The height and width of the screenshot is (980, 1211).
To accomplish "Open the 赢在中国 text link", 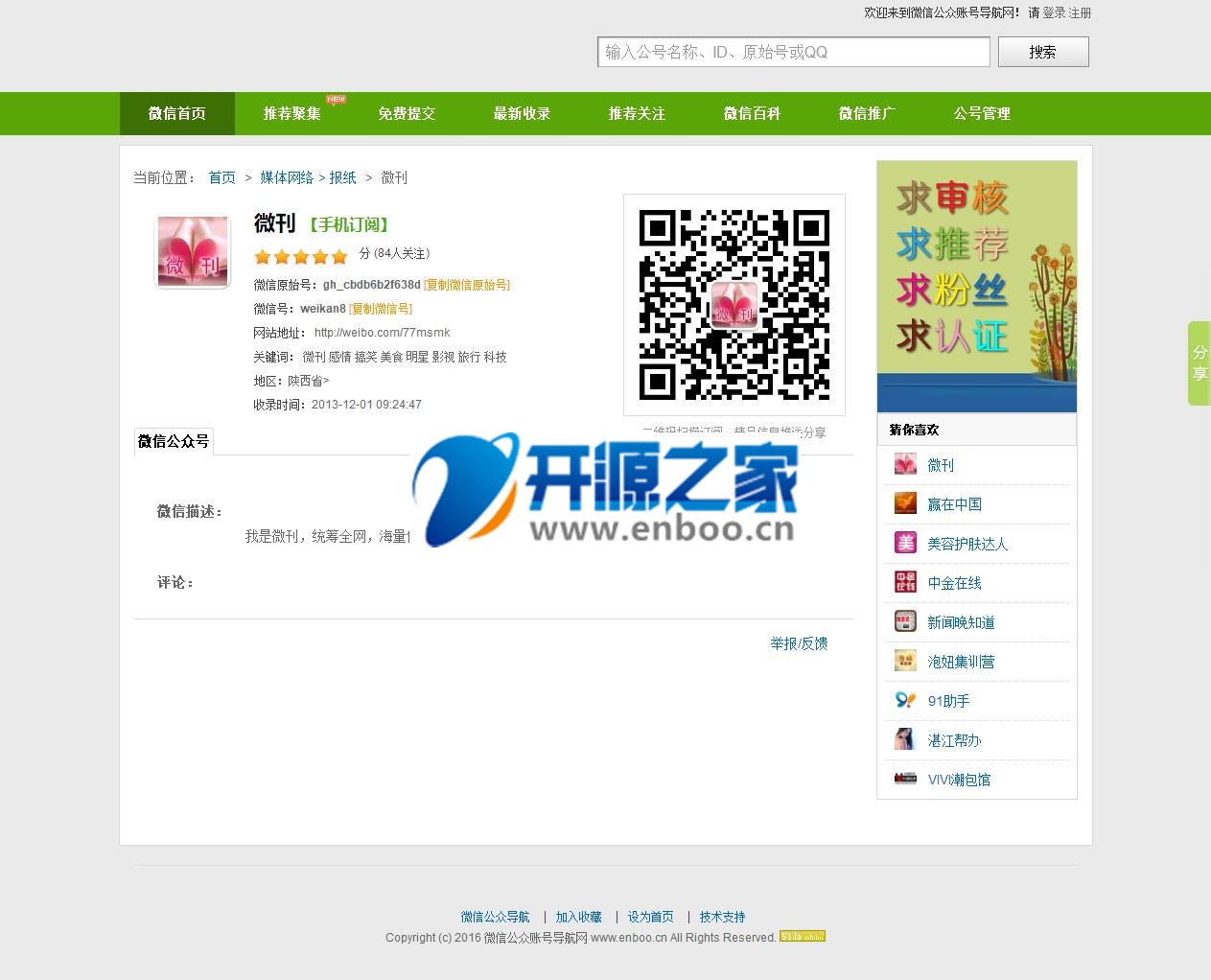I will [x=954, y=504].
